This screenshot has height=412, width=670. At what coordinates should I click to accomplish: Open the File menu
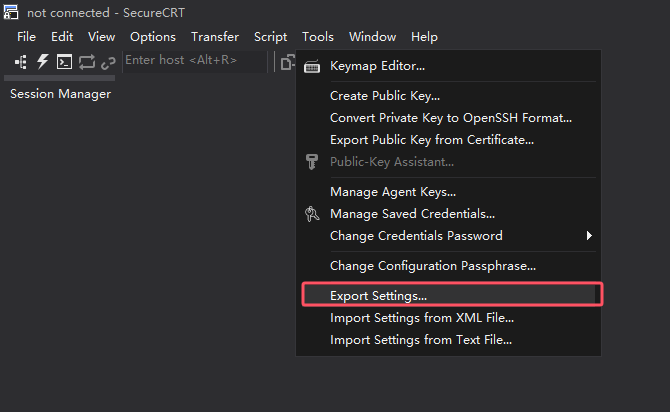(26, 37)
